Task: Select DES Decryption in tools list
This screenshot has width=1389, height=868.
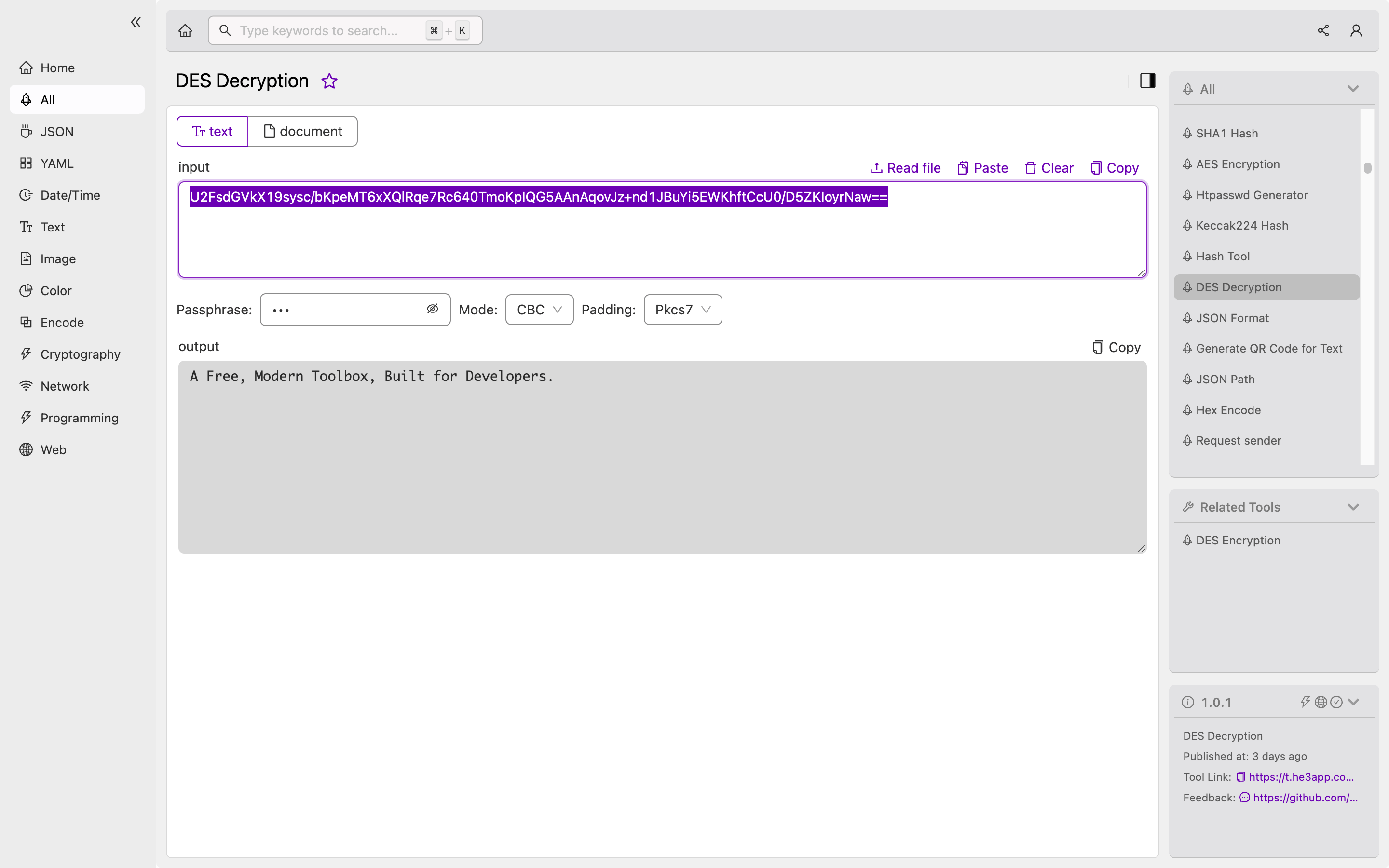Action: click(x=1267, y=287)
